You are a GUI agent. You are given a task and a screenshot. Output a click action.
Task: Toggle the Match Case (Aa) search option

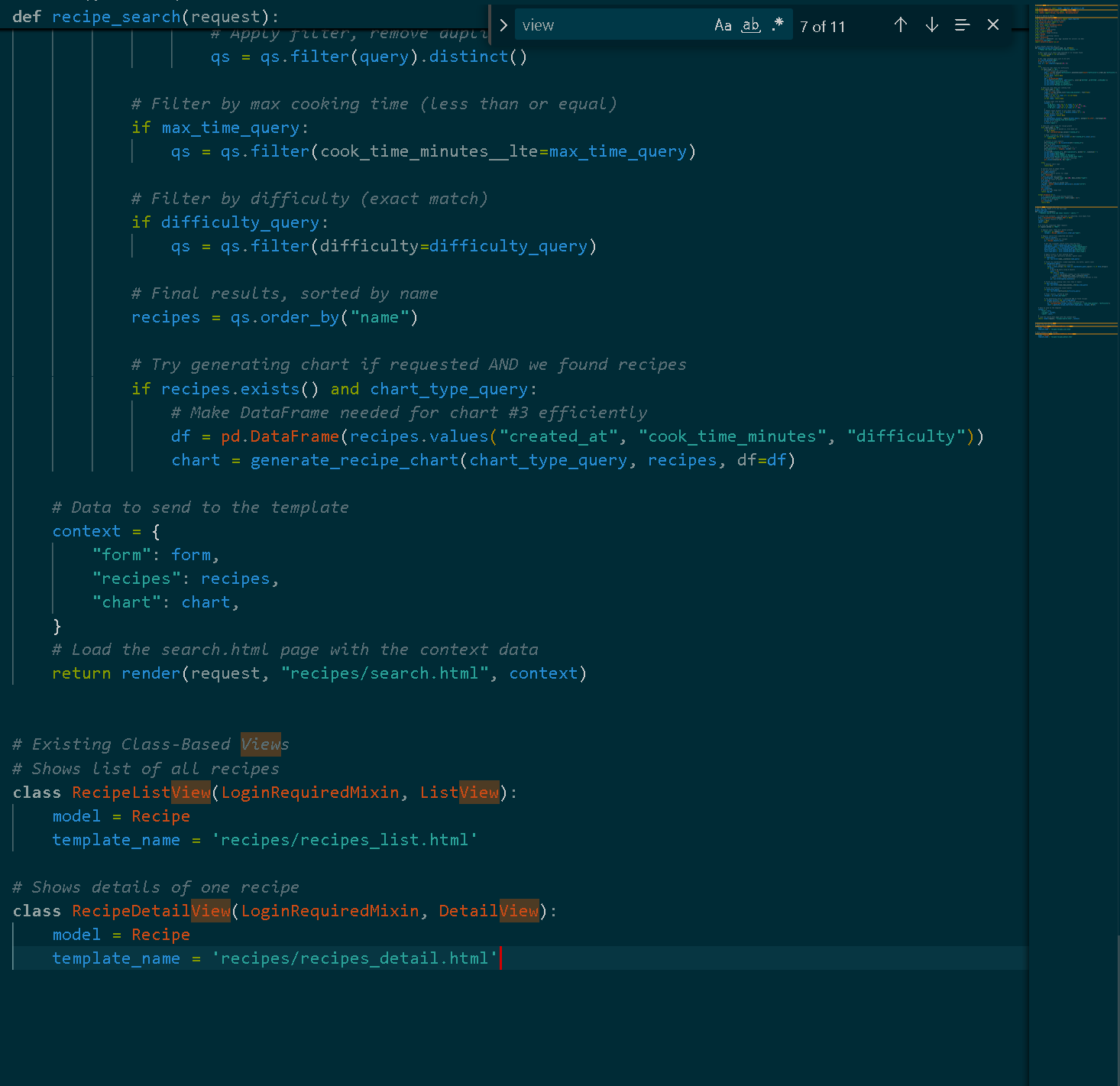[723, 24]
